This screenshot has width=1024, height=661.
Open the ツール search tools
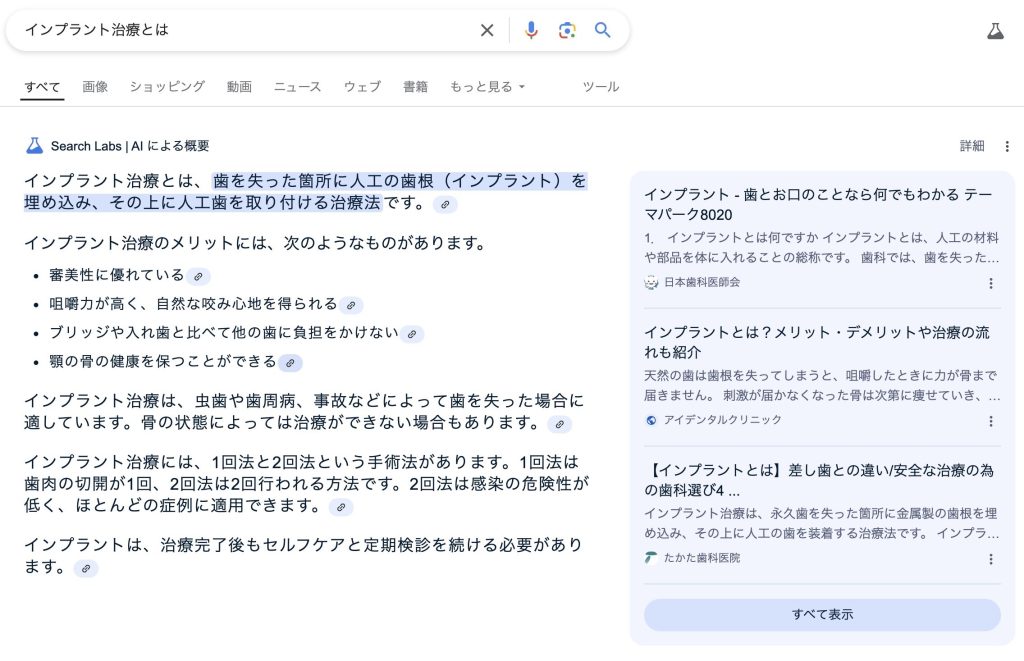point(600,87)
